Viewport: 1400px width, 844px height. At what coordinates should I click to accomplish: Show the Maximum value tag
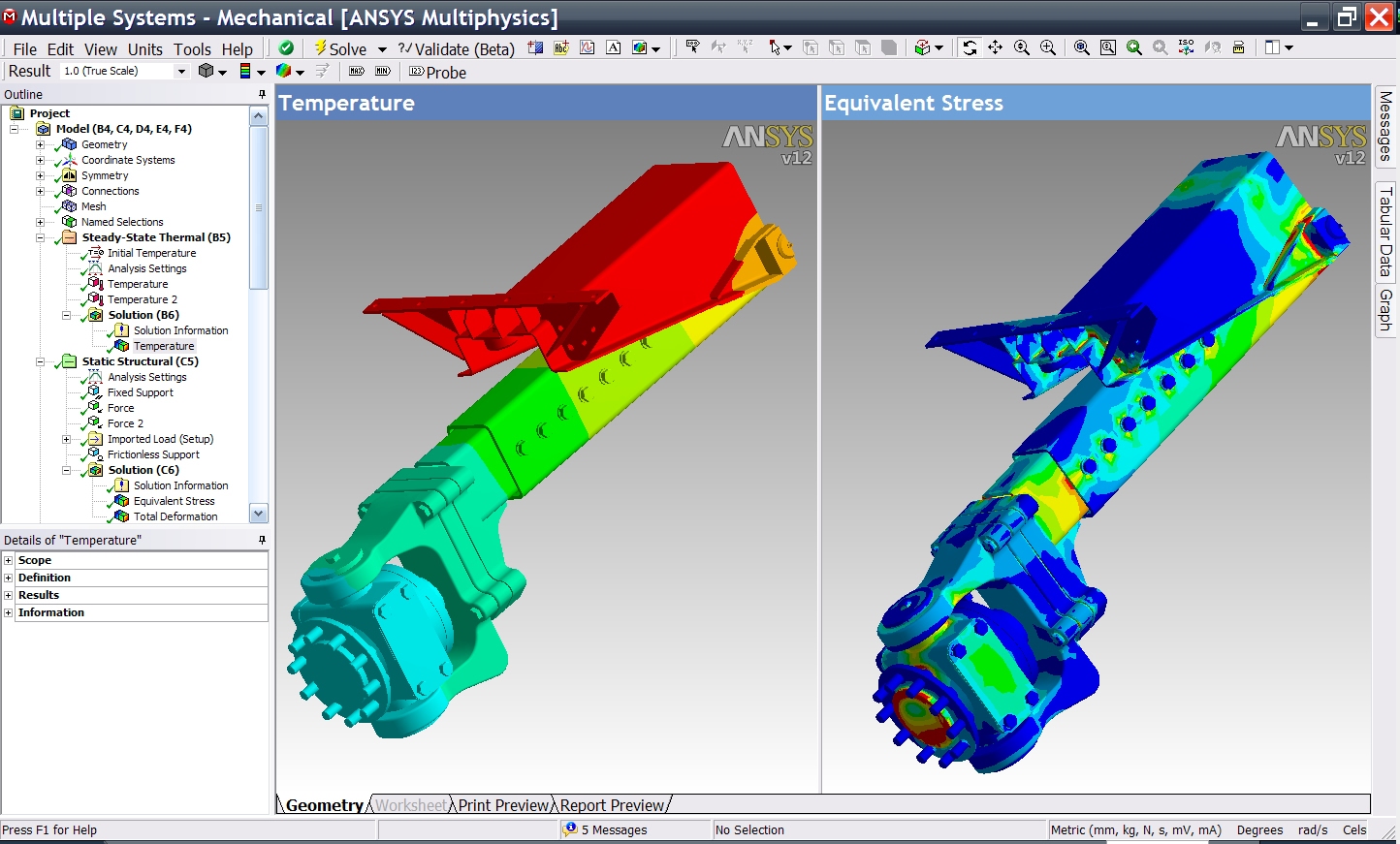click(x=357, y=72)
